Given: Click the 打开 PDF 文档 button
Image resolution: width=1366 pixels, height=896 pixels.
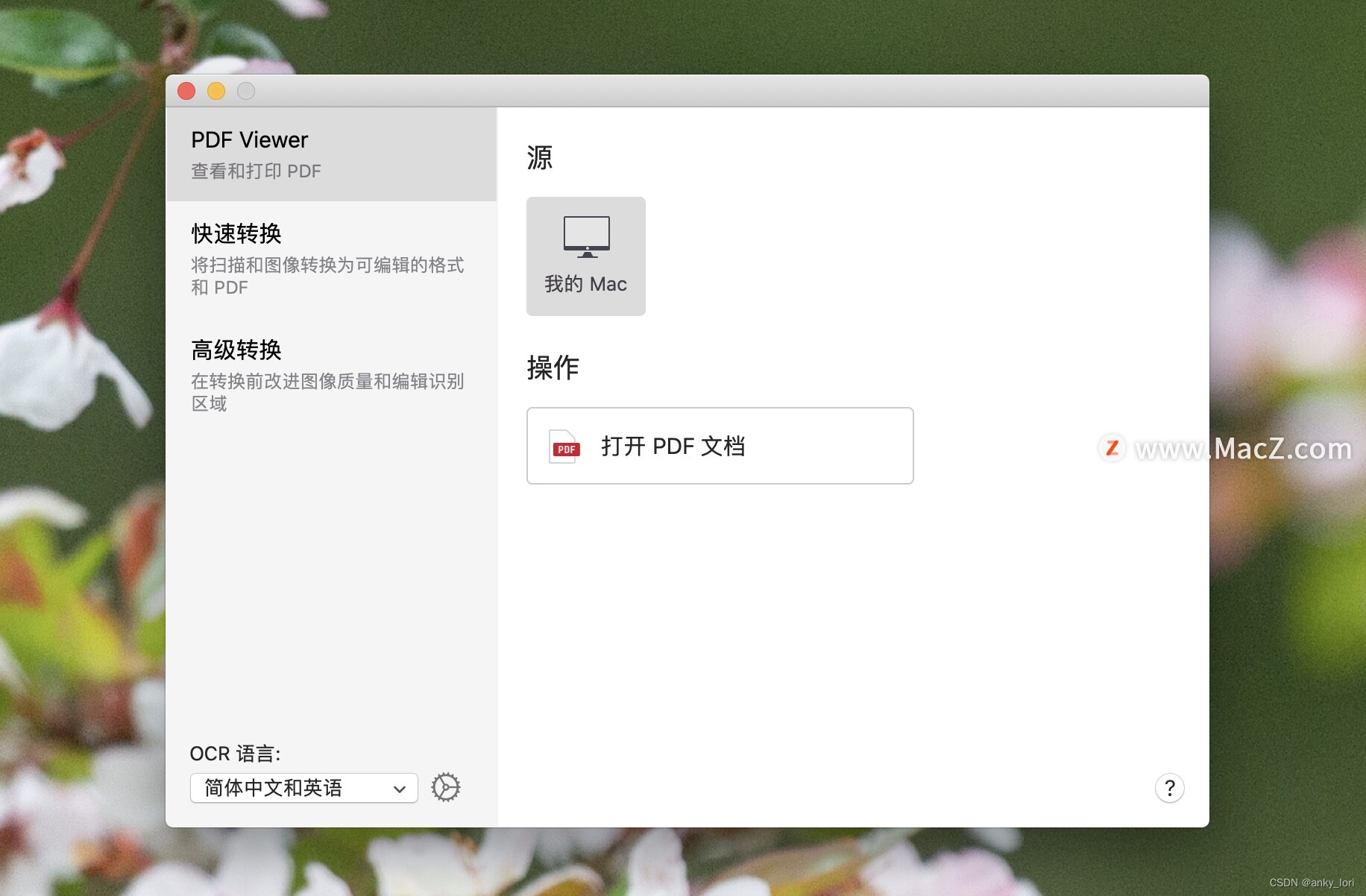Looking at the screenshot, I should [720, 446].
